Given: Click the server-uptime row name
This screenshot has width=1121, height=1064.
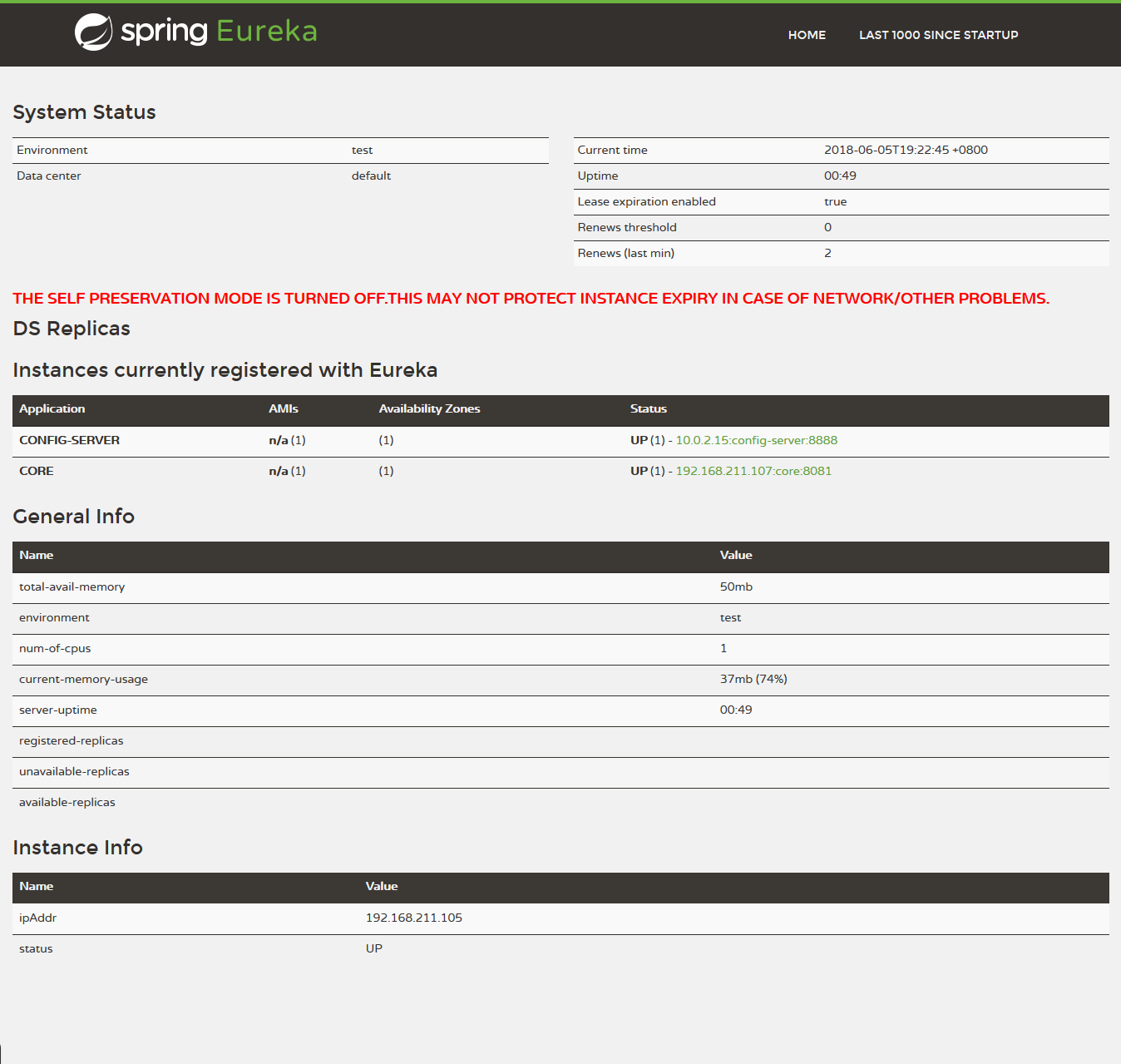Looking at the screenshot, I should [57, 710].
